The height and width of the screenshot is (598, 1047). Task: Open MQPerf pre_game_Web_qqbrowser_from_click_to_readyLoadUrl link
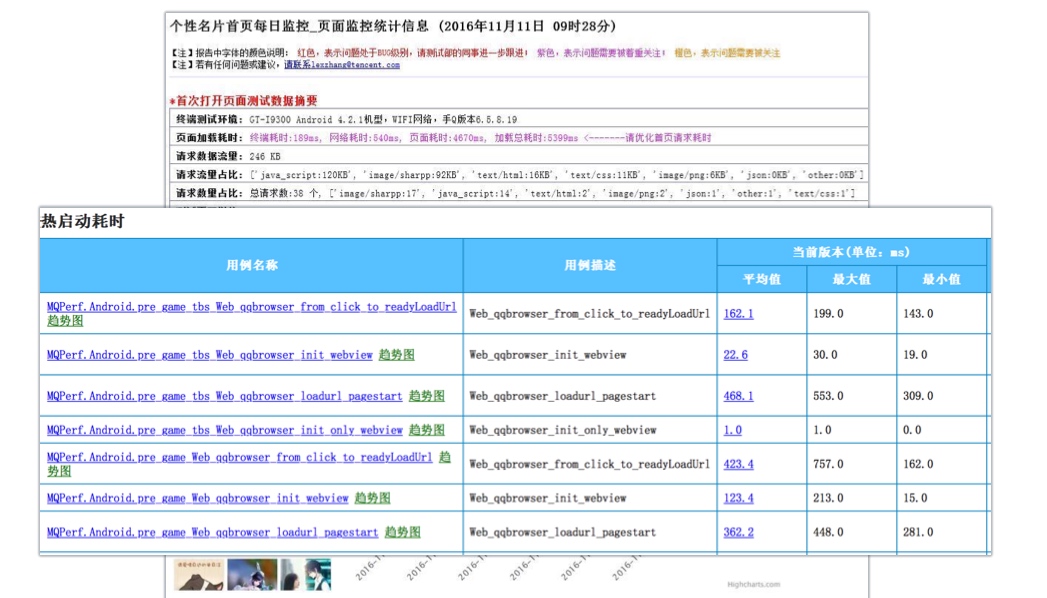pos(240,457)
